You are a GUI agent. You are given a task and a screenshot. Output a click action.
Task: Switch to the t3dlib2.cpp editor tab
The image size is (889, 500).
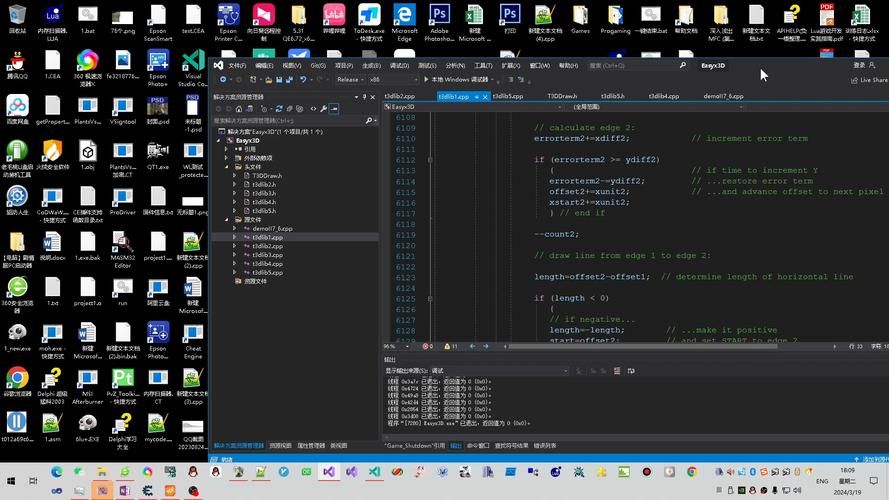pyautogui.click(x=399, y=96)
